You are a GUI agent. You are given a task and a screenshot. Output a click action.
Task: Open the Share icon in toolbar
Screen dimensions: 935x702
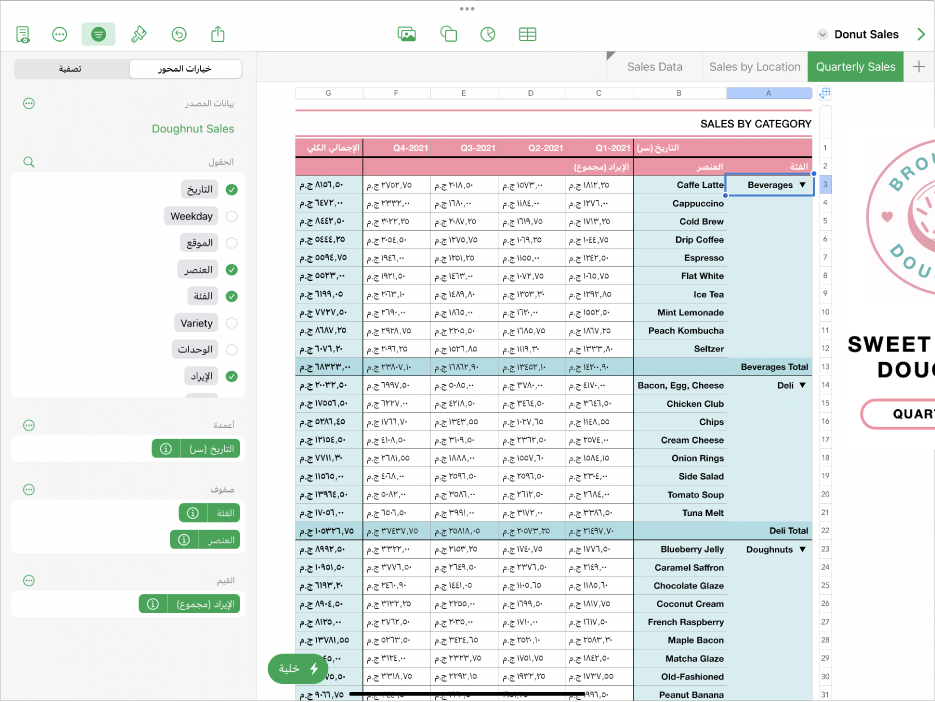218,34
